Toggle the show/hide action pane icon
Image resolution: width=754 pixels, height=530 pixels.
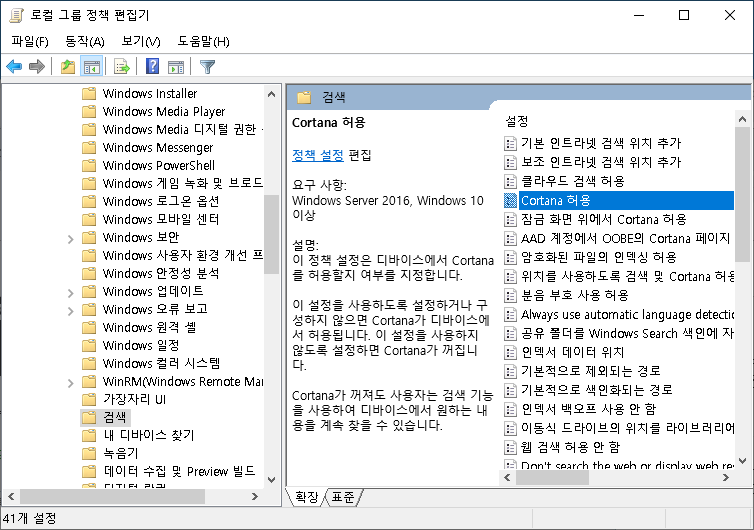(176, 67)
